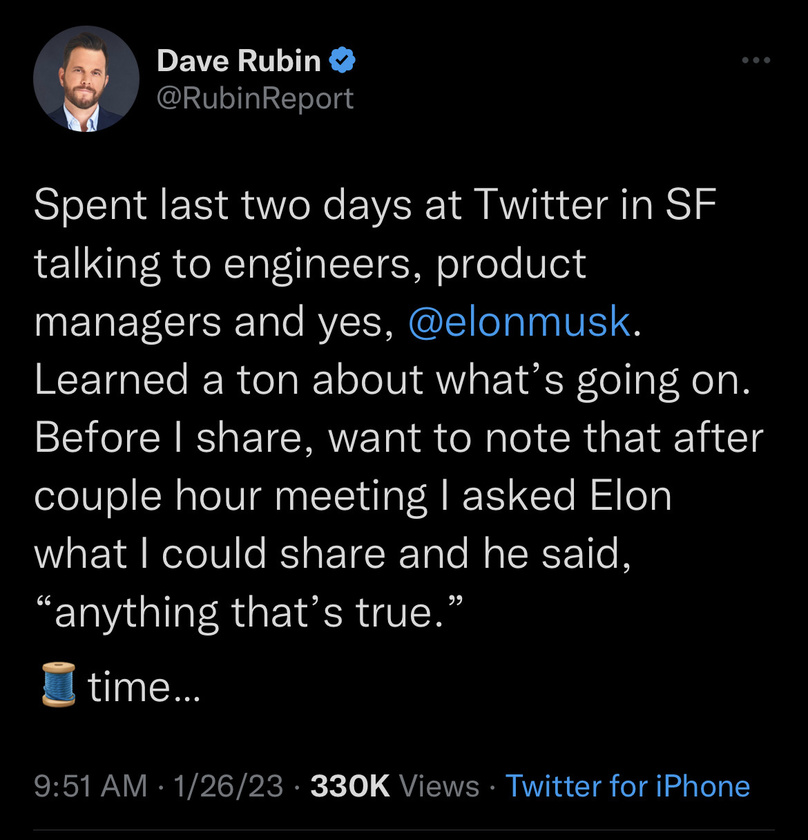Click the "Before I share" line
808x840 pixels.
coord(399,438)
